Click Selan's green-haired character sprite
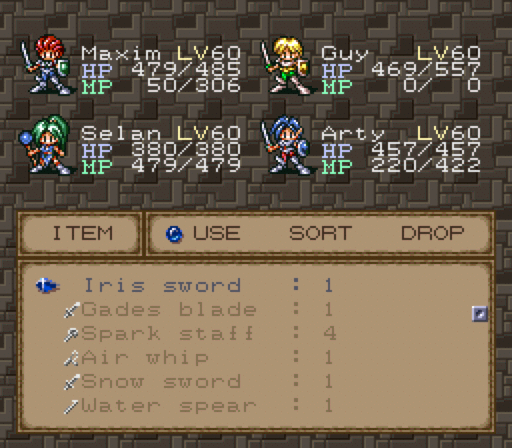The image size is (512, 448). [x=45, y=145]
